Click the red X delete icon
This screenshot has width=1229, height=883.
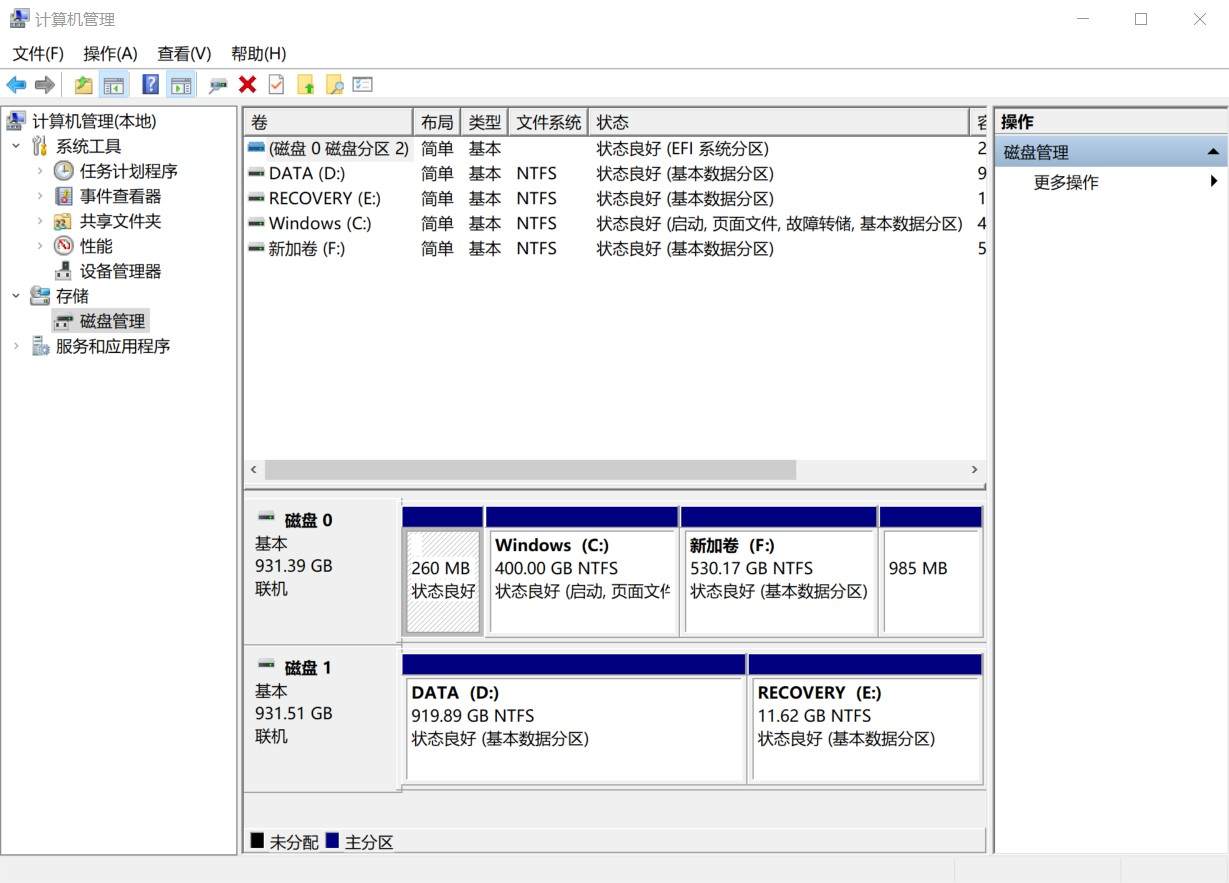(x=247, y=85)
